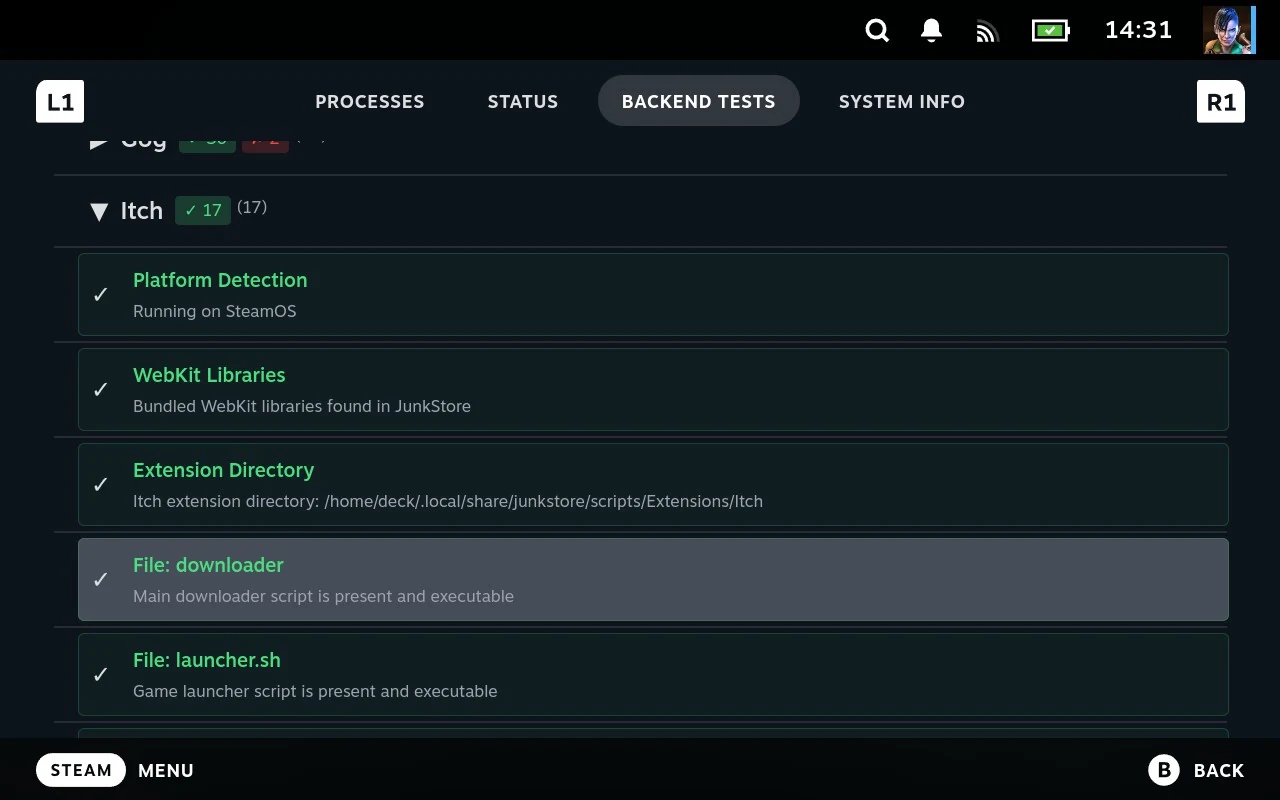
Task: Open the user avatar profile
Action: (1229, 30)
